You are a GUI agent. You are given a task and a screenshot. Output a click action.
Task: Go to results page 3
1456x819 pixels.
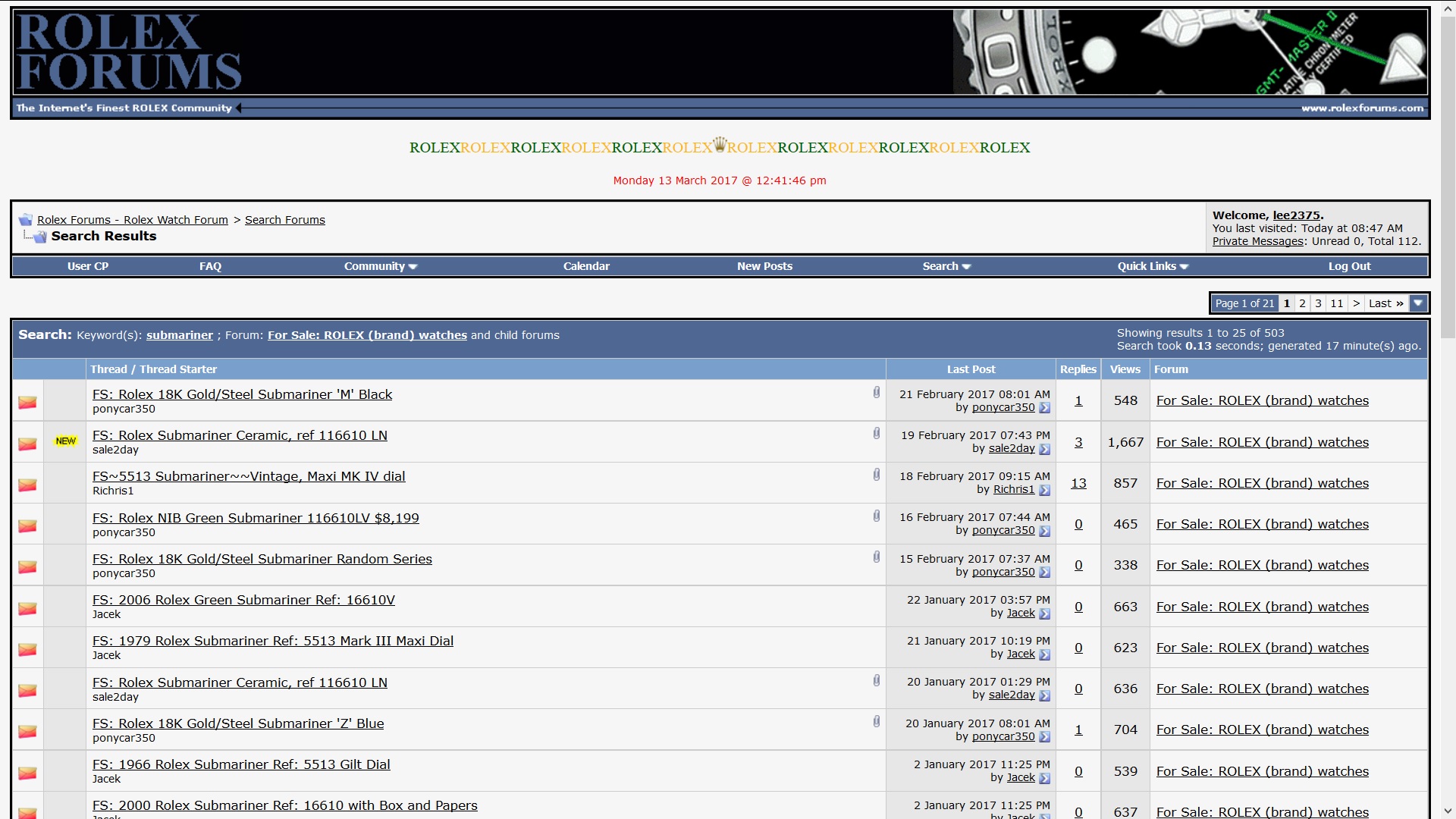[1318, 303]
